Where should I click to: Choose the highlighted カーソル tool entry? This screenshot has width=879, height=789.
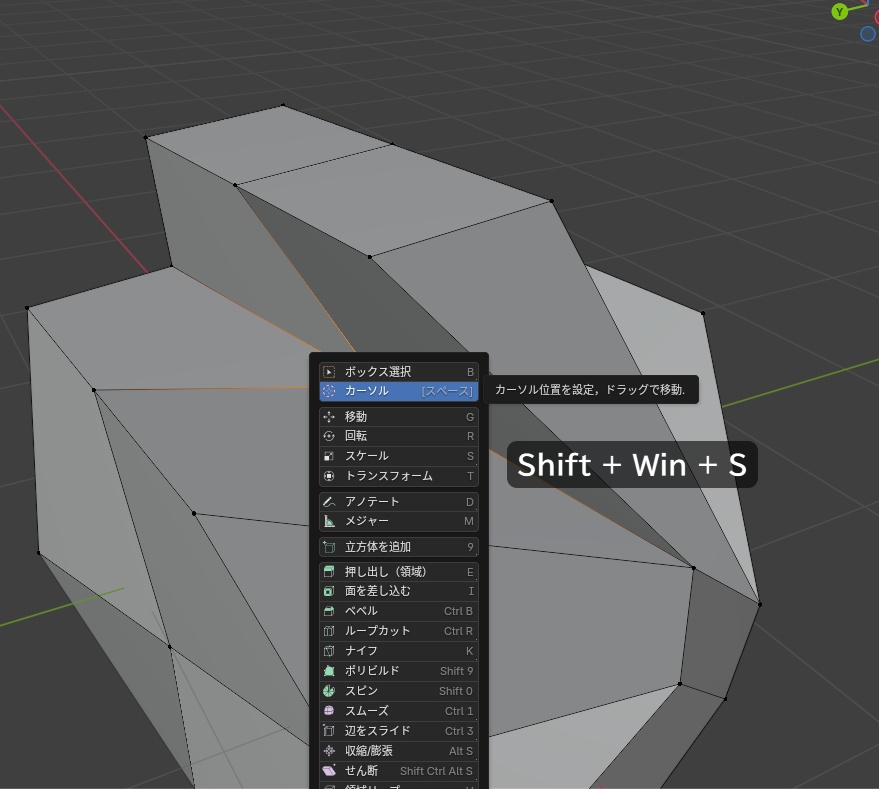tap(399, 391)
